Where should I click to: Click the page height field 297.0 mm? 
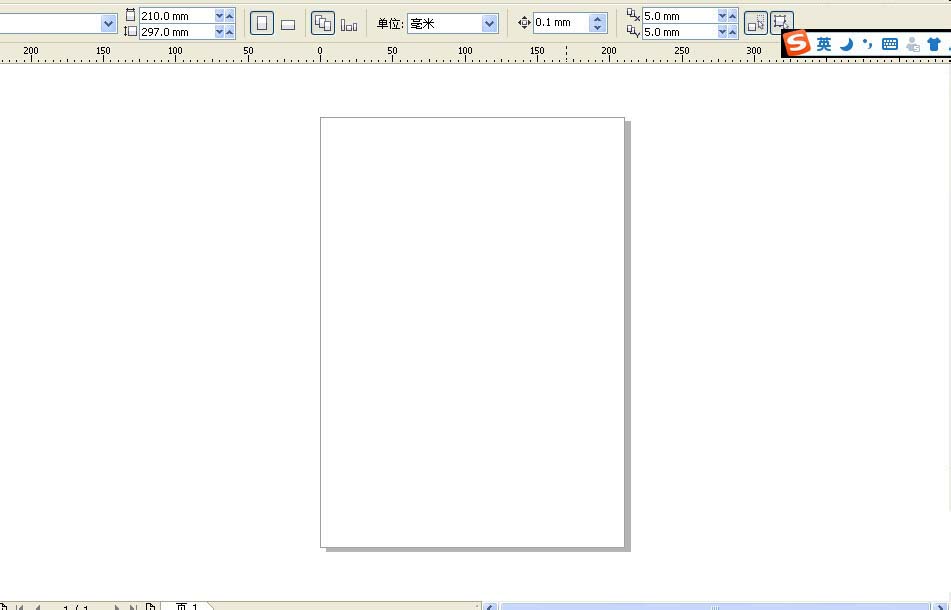tap(176, 32)
